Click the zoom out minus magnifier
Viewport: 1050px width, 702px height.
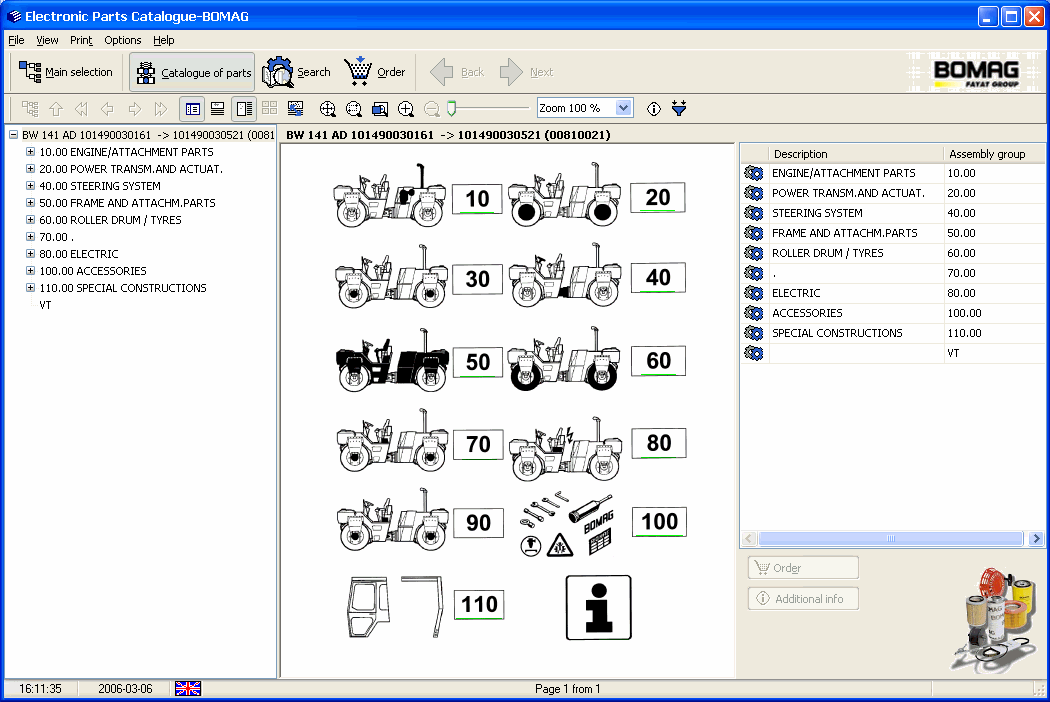point(432,109)
